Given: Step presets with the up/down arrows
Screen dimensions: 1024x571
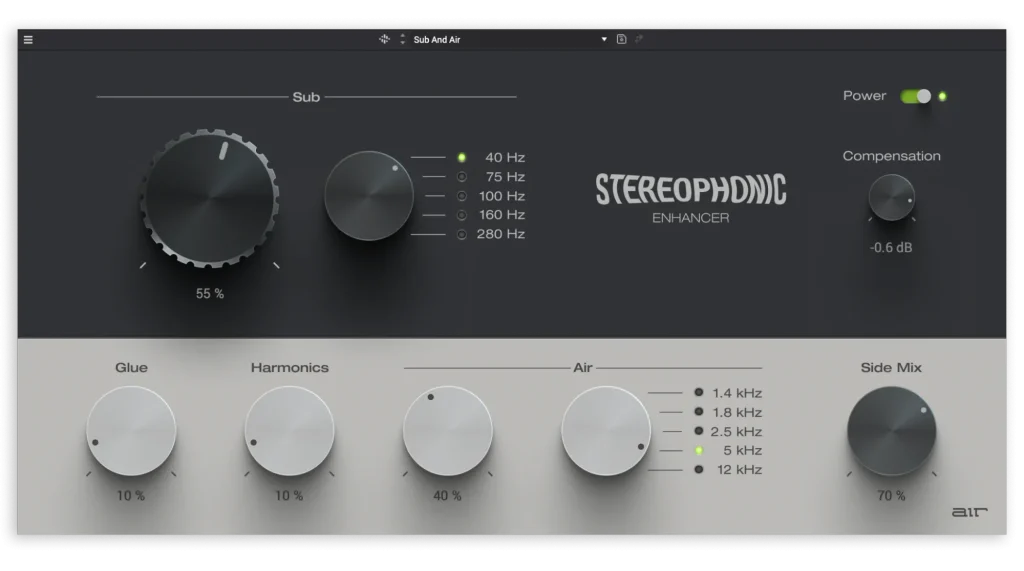Looking at the screenshot, I should [x=403, y=39].
